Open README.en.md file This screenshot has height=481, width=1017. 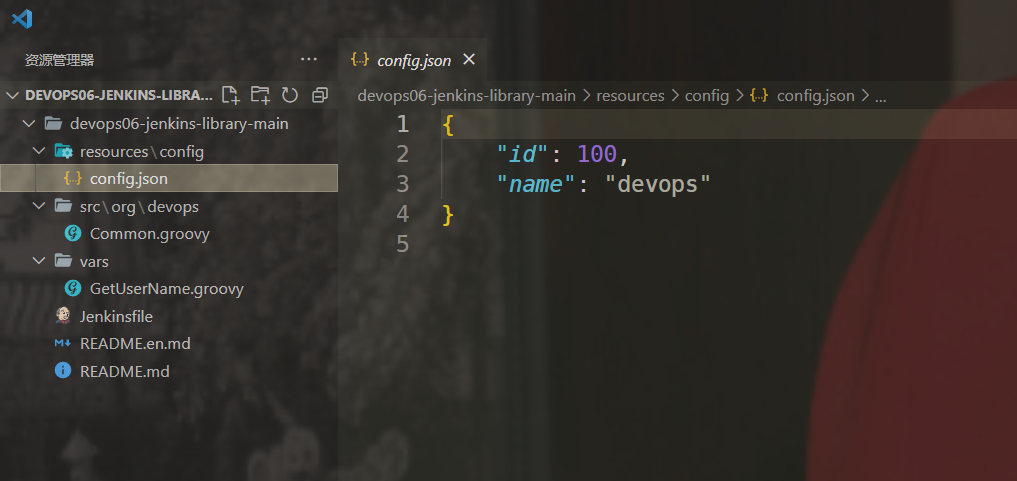click(x=135, y=344)
